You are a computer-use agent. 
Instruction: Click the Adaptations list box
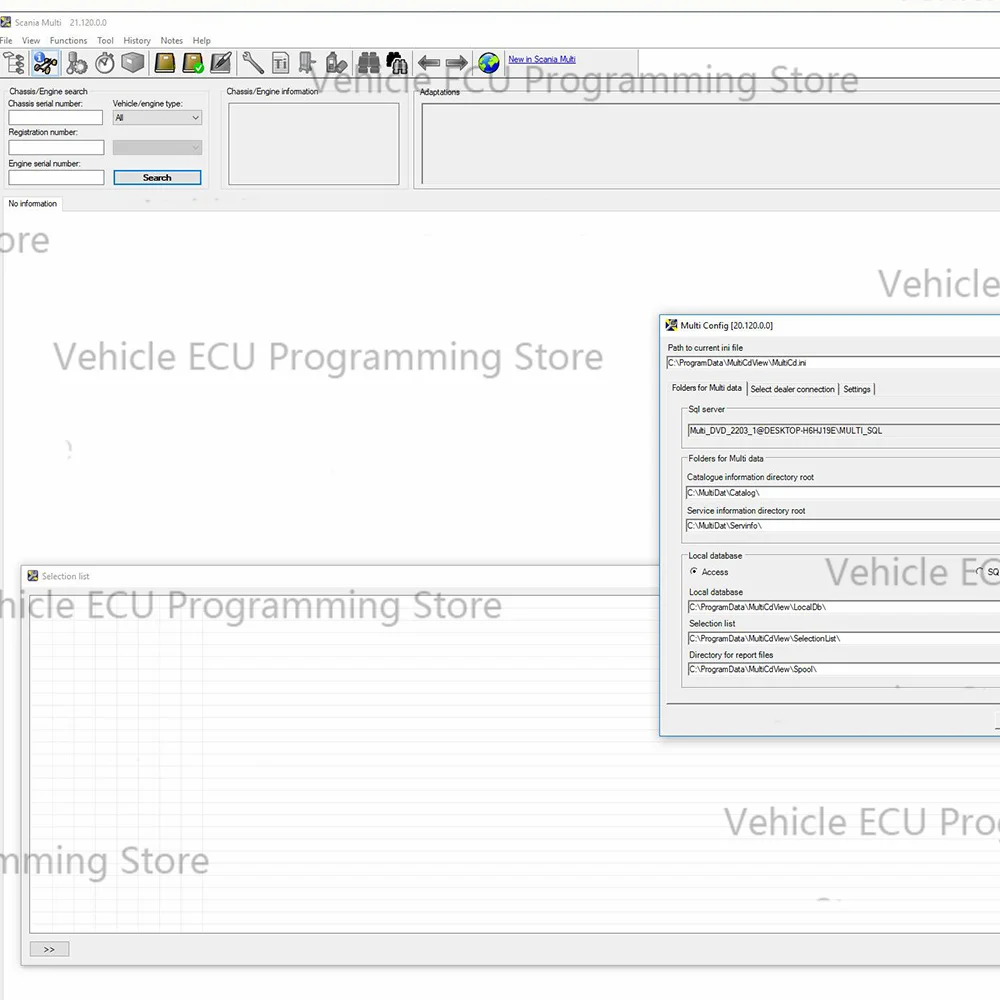pos(710,144)
